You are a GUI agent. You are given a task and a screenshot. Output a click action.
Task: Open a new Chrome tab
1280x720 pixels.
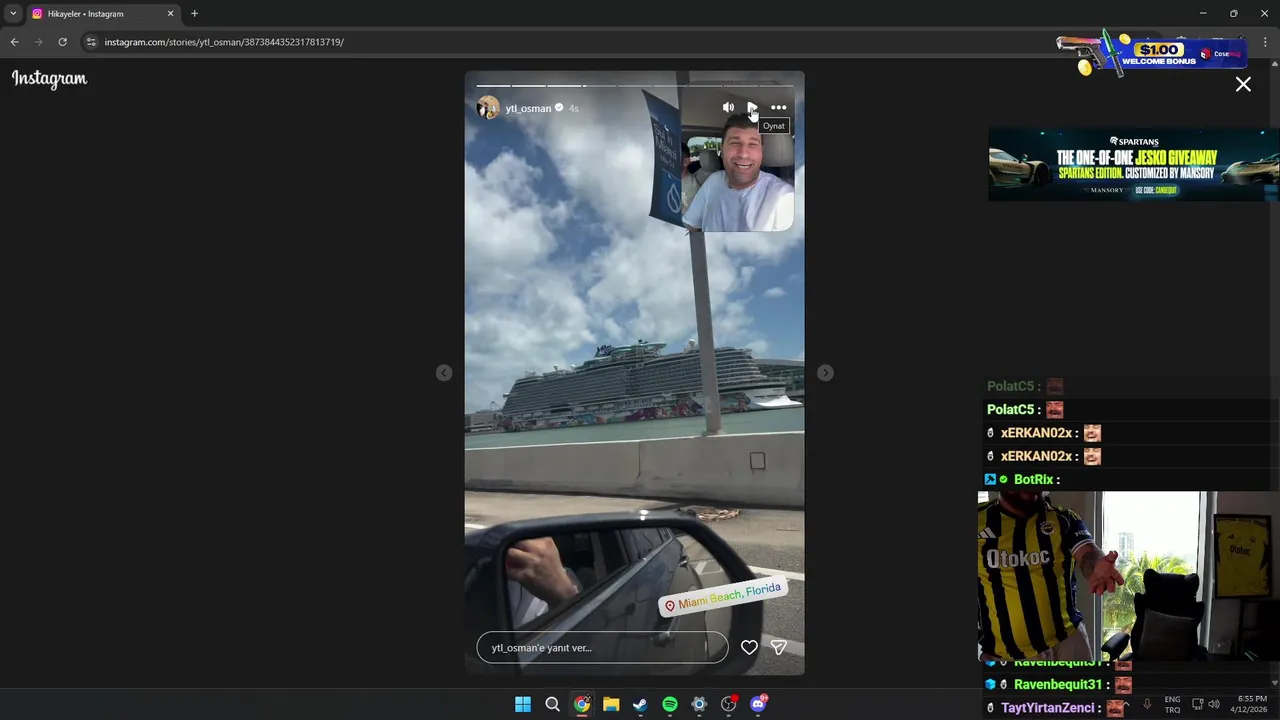point(194,14)
